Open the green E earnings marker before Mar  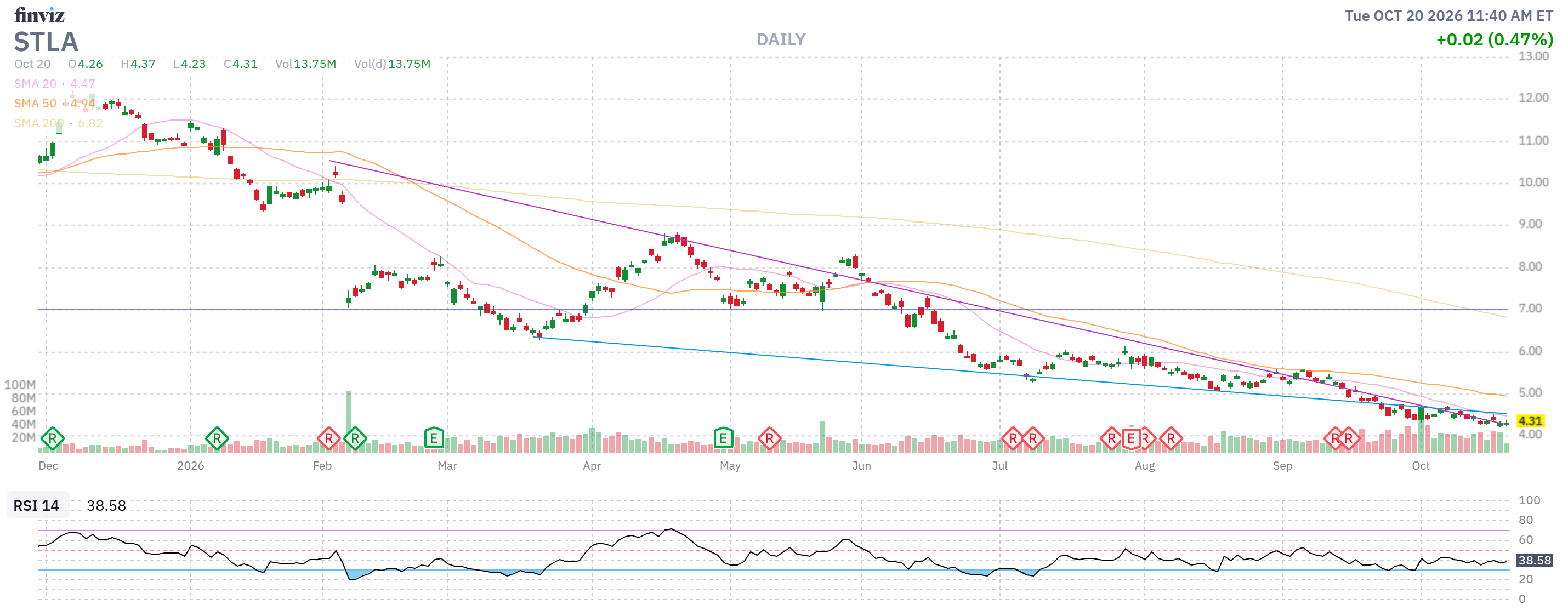[433, 438]
